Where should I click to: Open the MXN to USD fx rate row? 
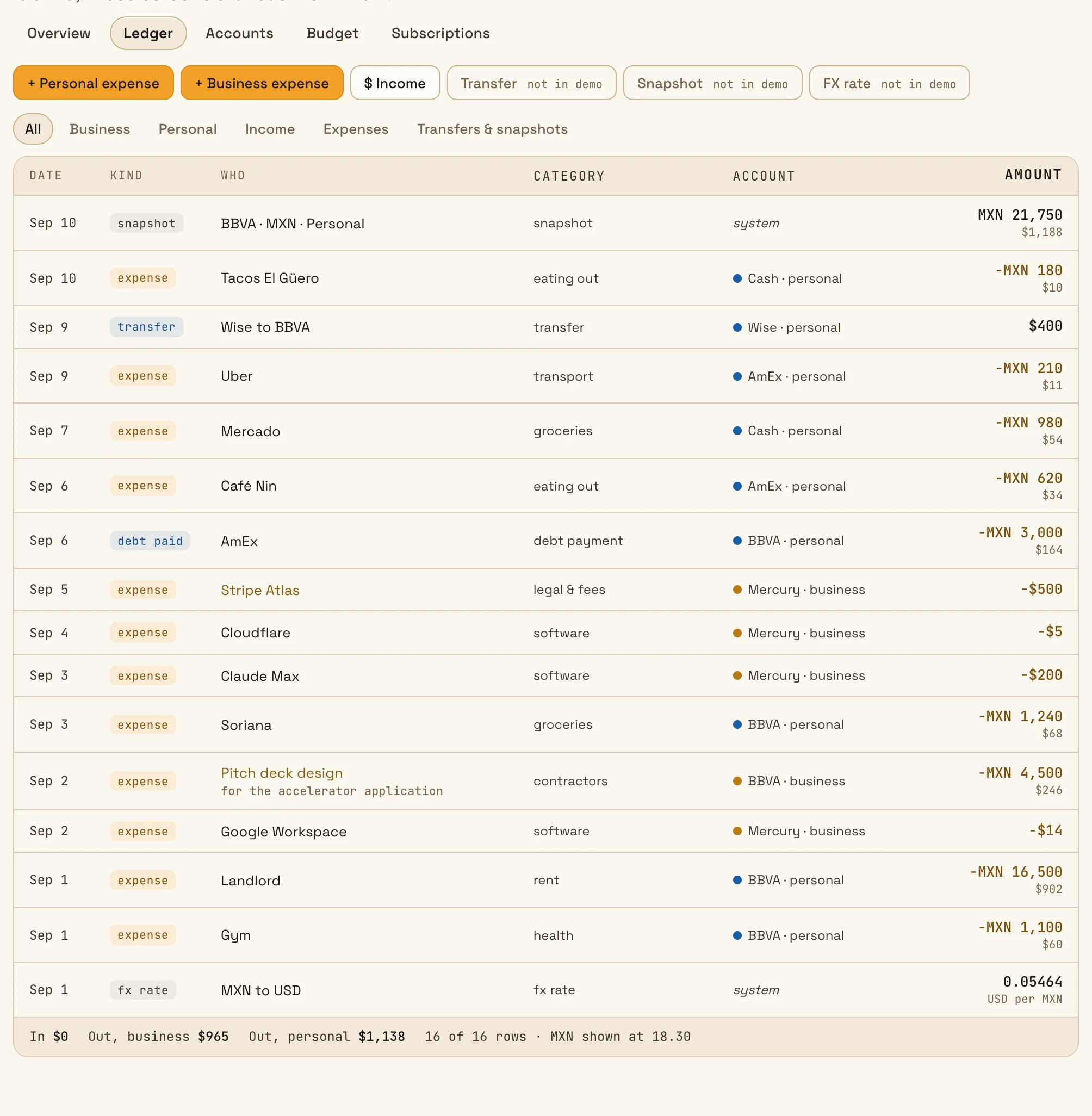coord(546,990)
